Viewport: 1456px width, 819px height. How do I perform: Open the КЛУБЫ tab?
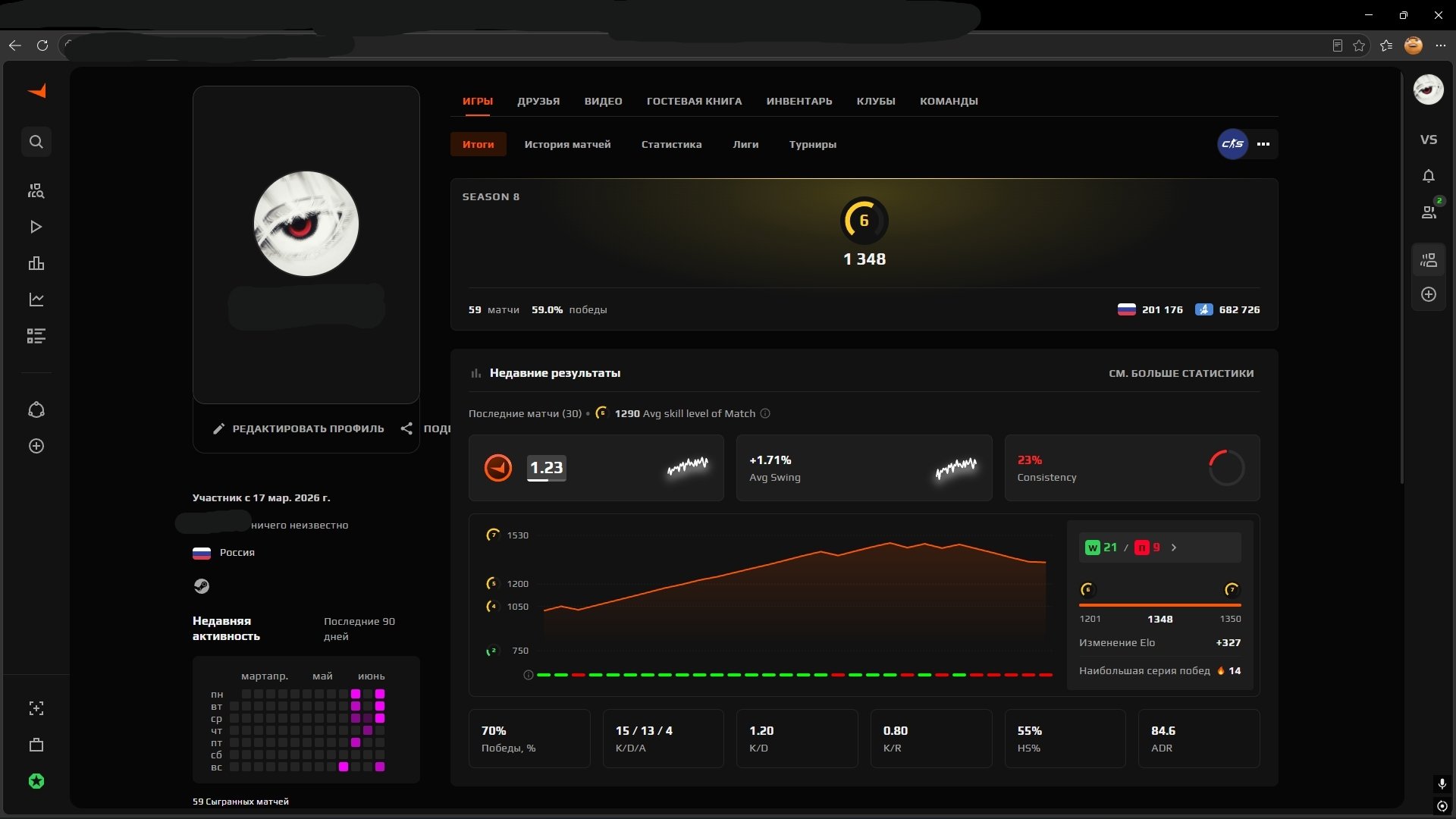pyautogui.click(x=876, y=101)
